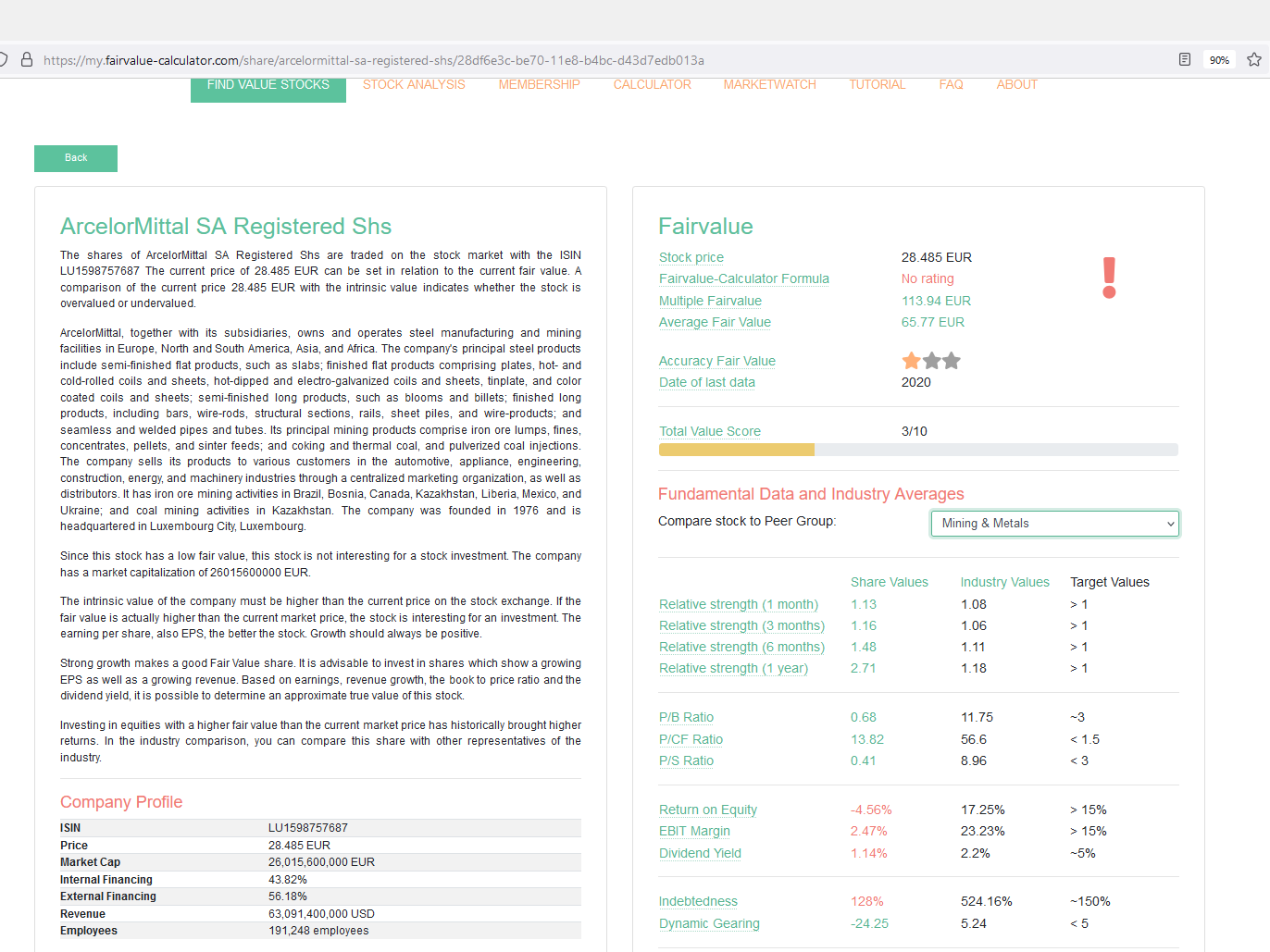Click the Target Values column header
This screenshot has height=952, width=1270.
pos(1110,582)
